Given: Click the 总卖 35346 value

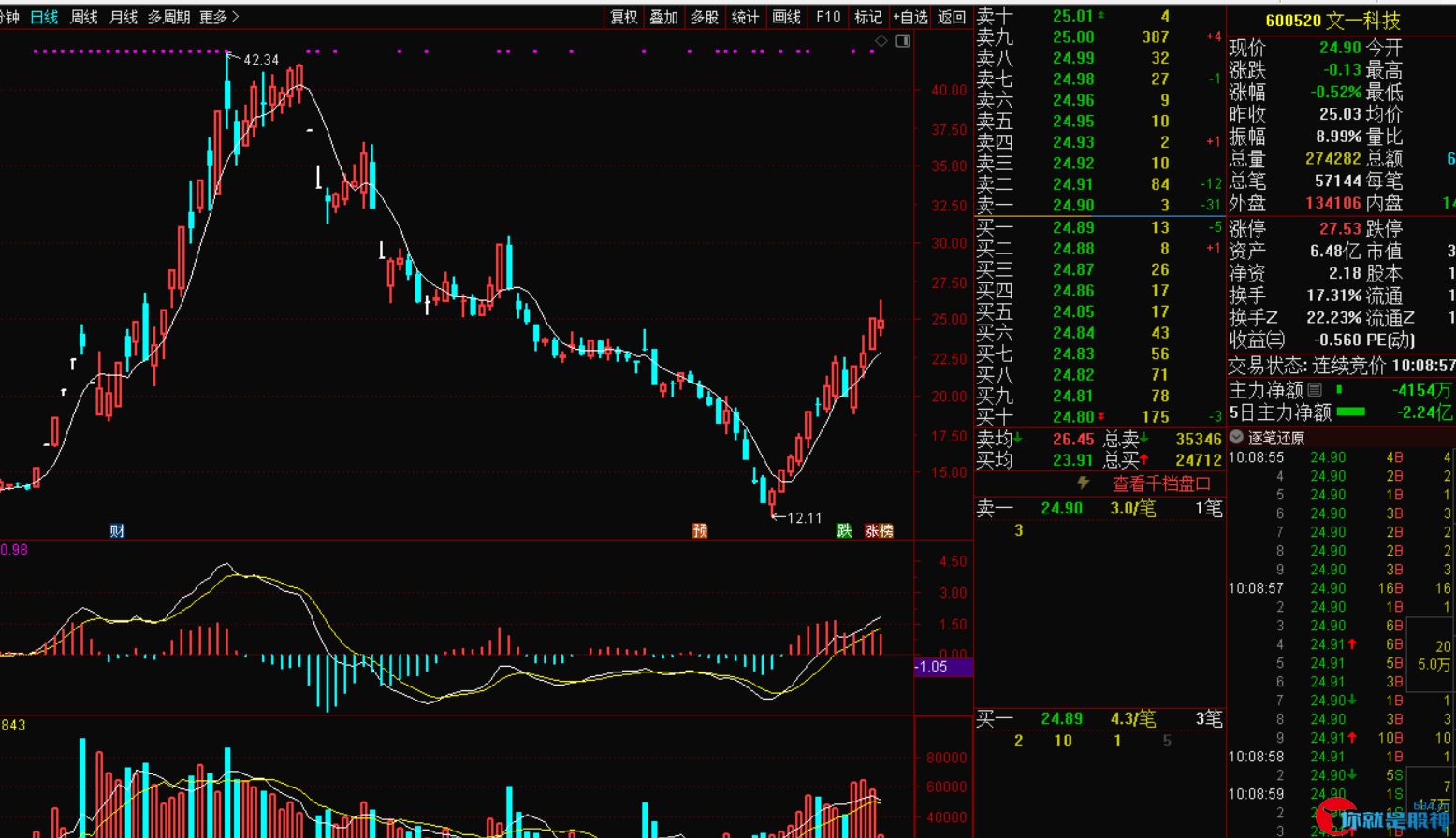Looking at the screenshot, I should (1199, 439).
